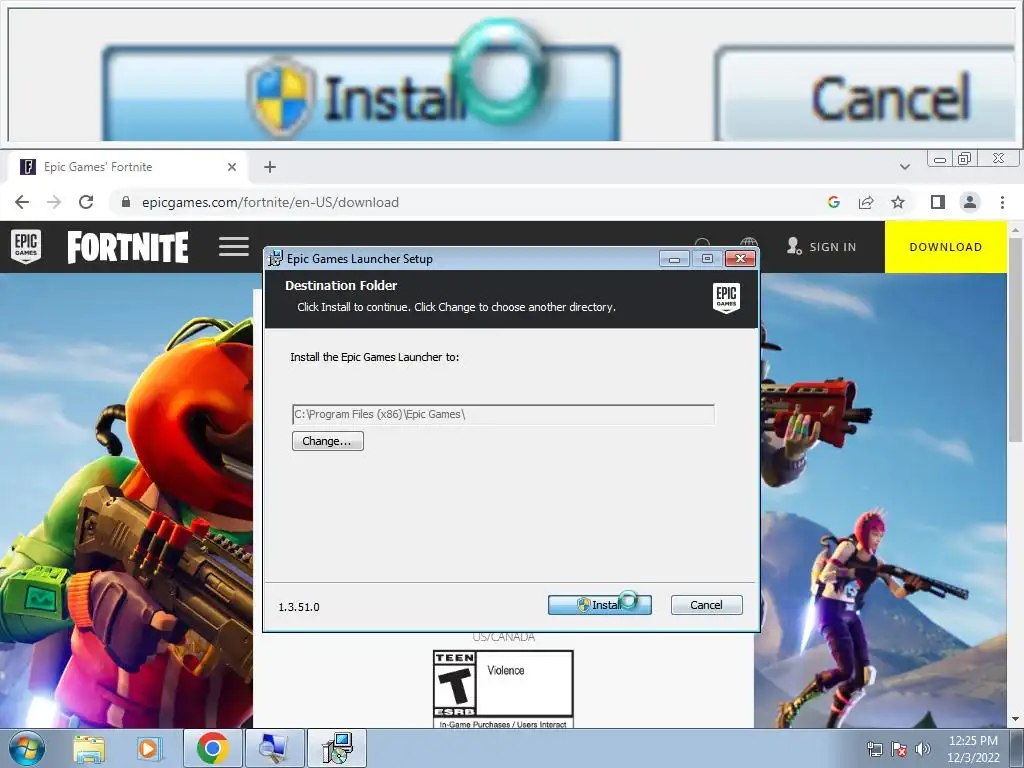Click Chrome icon in taskbar

tap(212, 748)
